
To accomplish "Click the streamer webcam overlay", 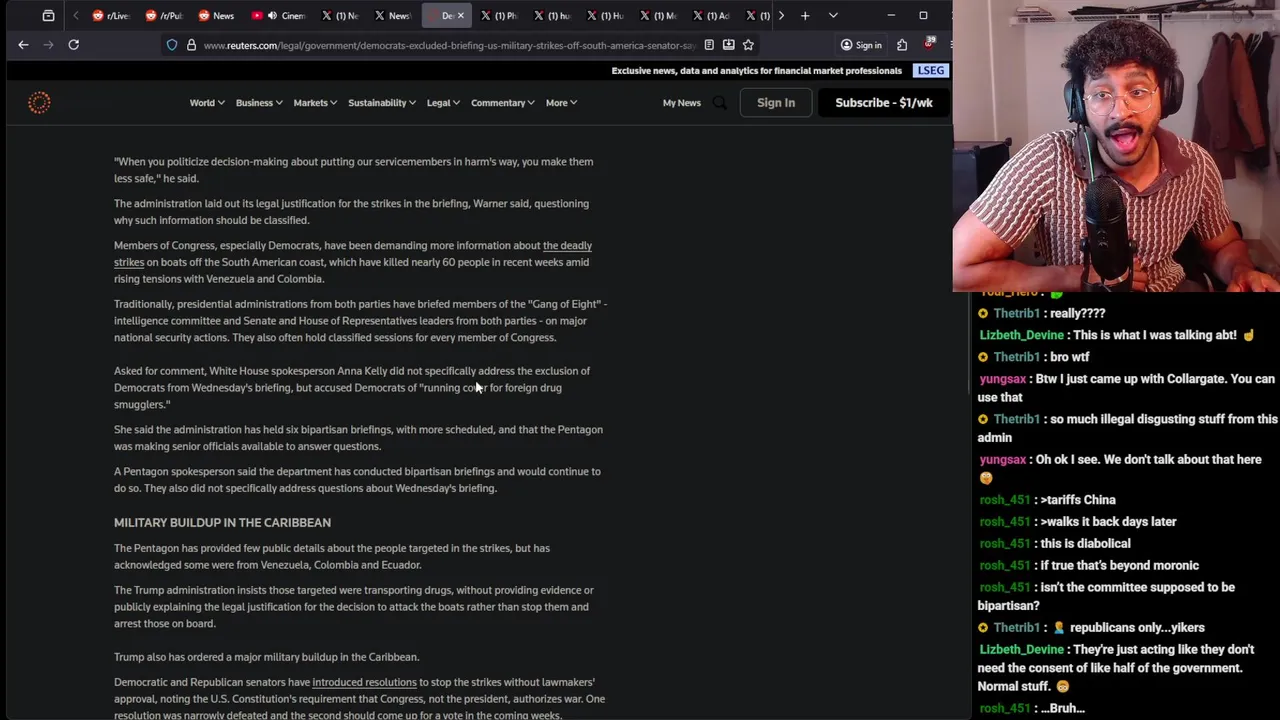I will point(1116,146).
